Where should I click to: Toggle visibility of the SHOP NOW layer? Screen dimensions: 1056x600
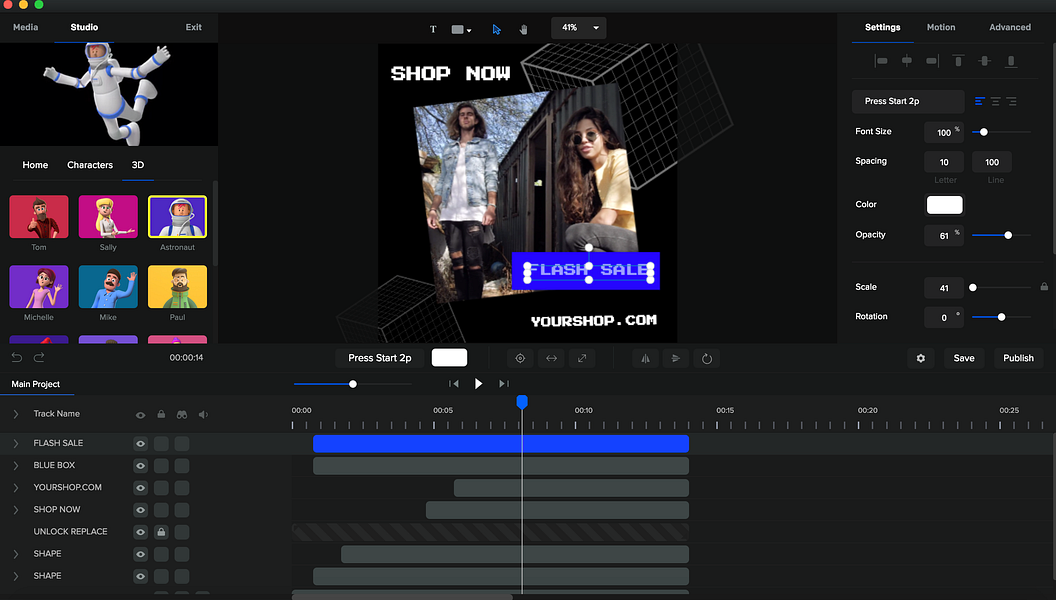pyautogui.click(x=140, y=509)
